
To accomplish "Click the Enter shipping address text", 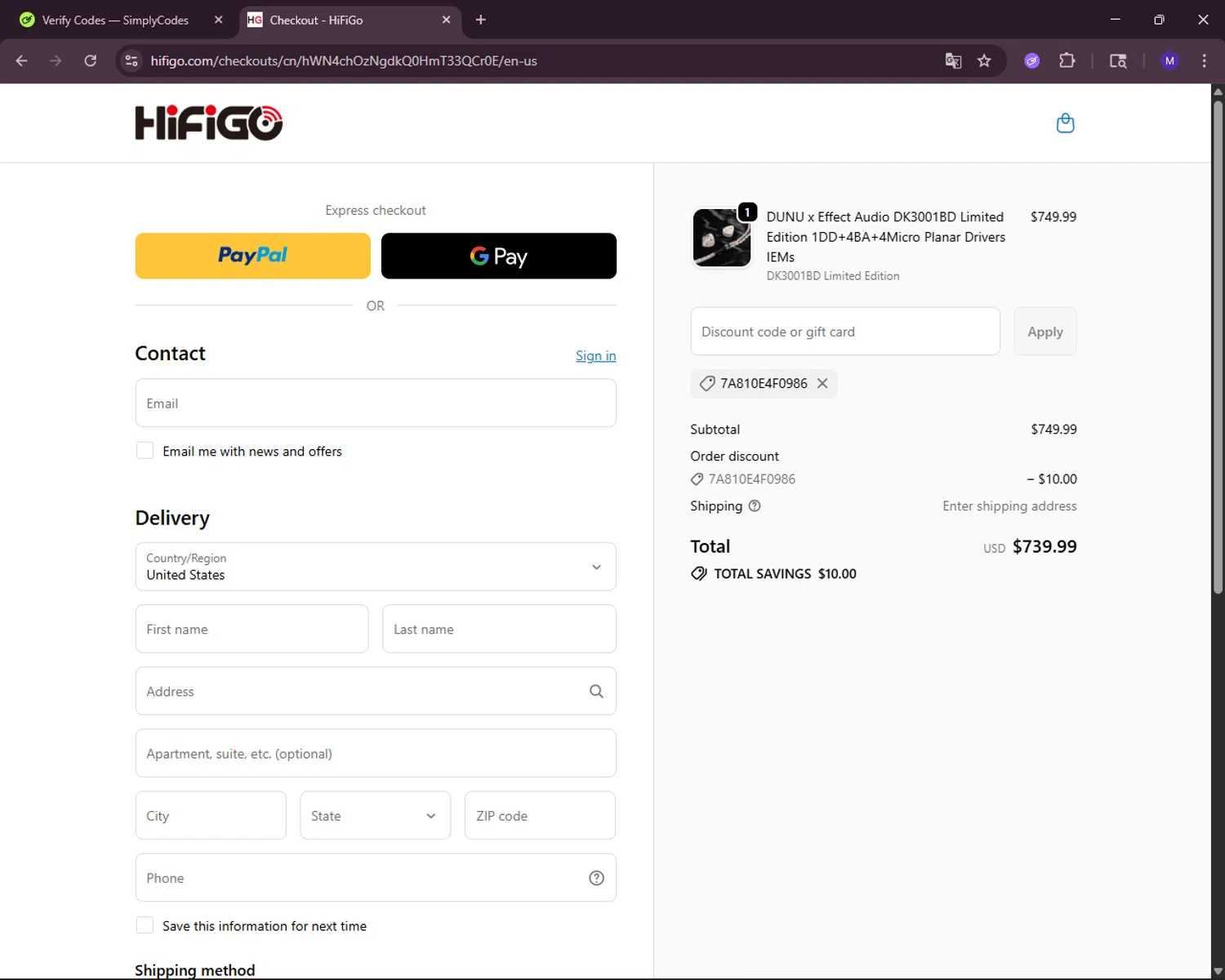I will tap(1009, 506).
